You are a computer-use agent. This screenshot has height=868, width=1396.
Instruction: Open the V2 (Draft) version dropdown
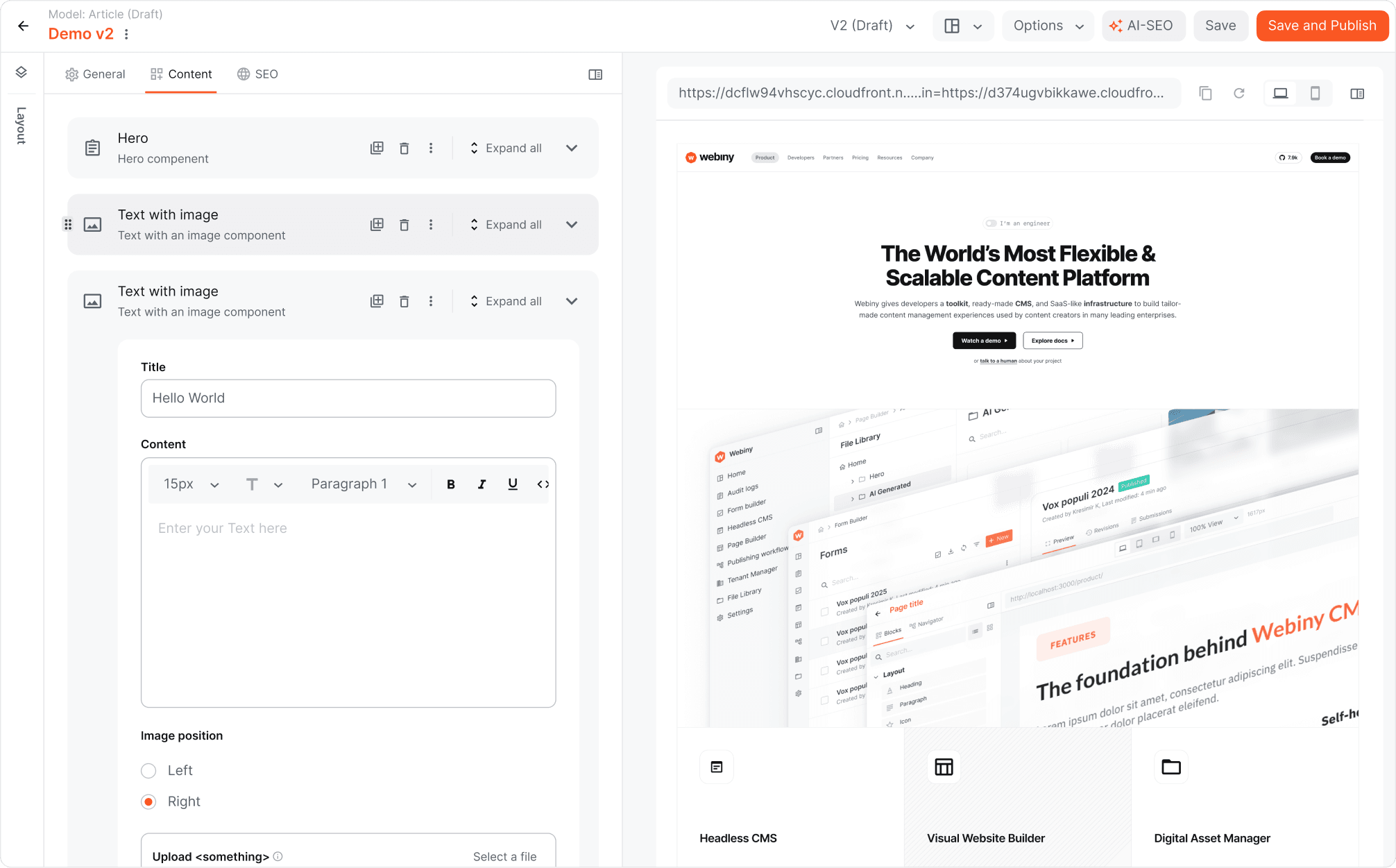[871, 25]
